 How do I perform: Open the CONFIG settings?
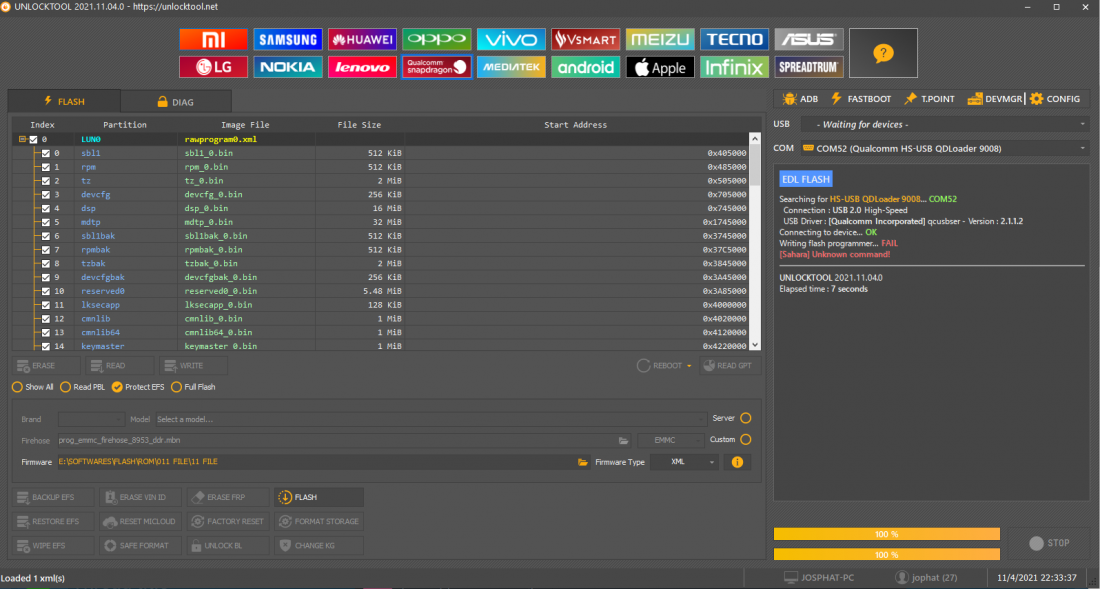(x=1055, y=99)
